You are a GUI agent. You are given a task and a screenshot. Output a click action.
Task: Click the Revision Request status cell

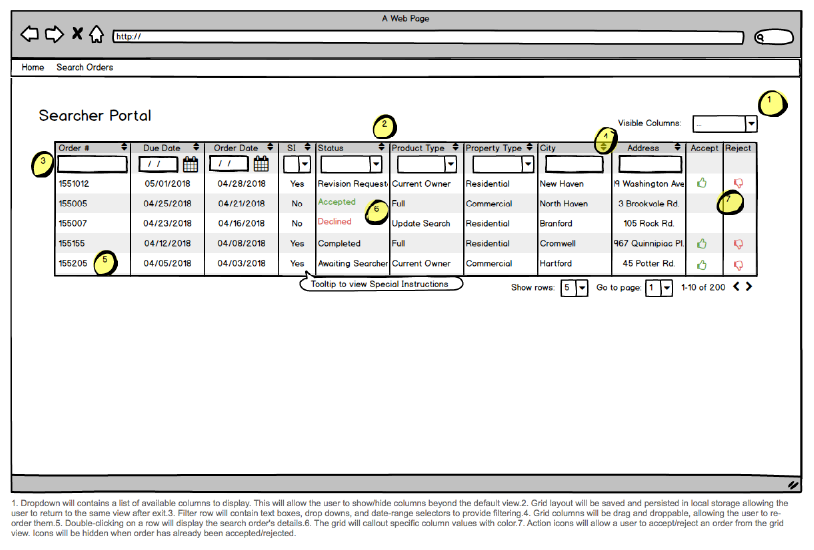[x=352, y=184]
